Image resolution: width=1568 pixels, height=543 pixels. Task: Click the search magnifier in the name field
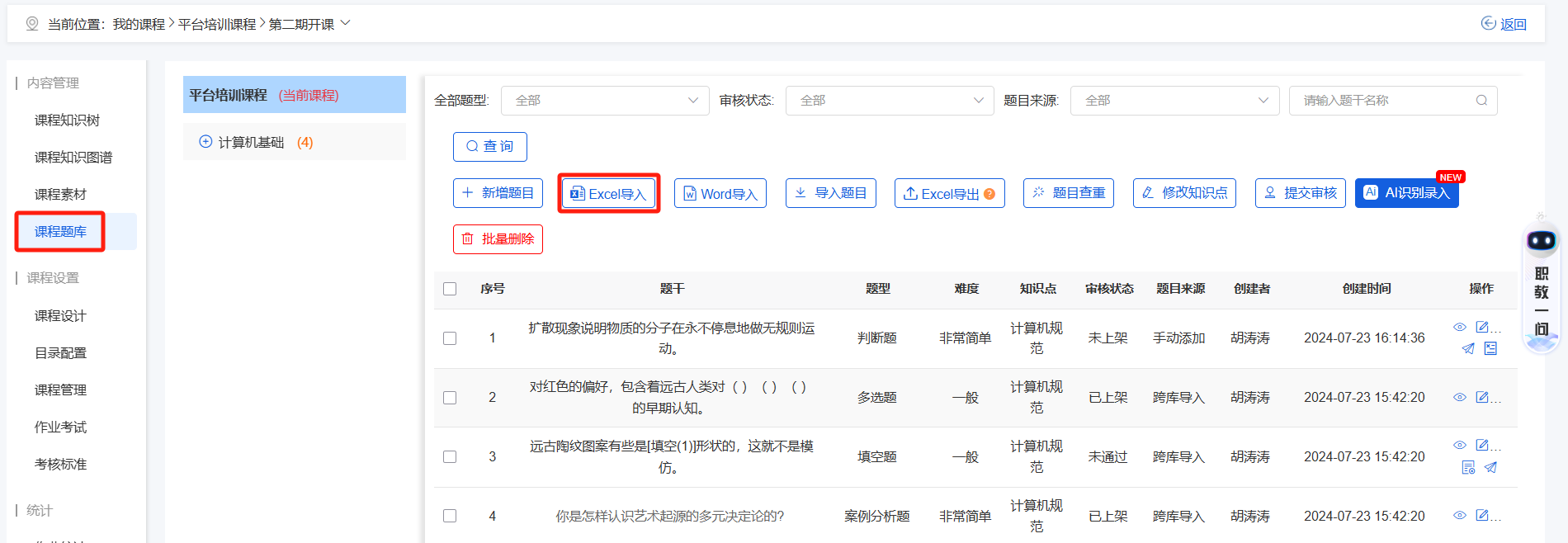(x=1481, y=101)
